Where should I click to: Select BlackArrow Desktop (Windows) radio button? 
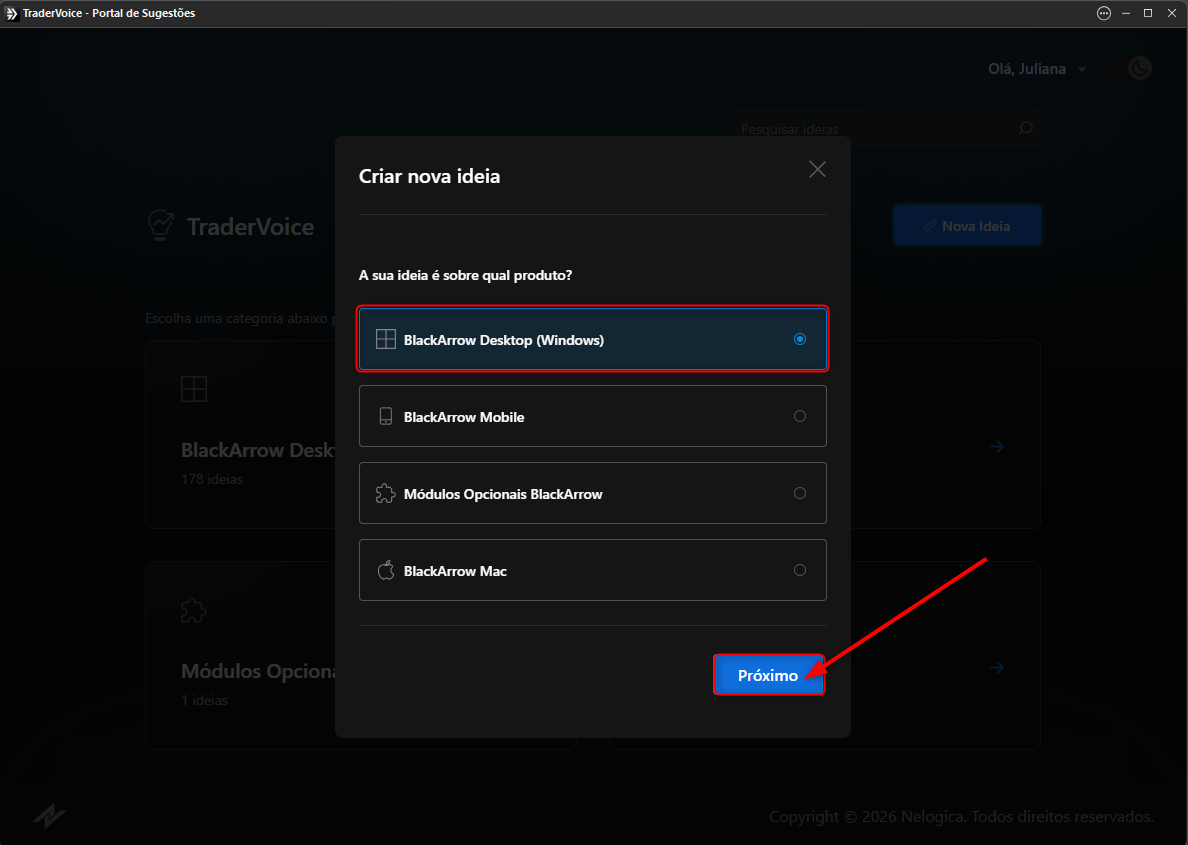pyautogui.click(x=799, y=339)
